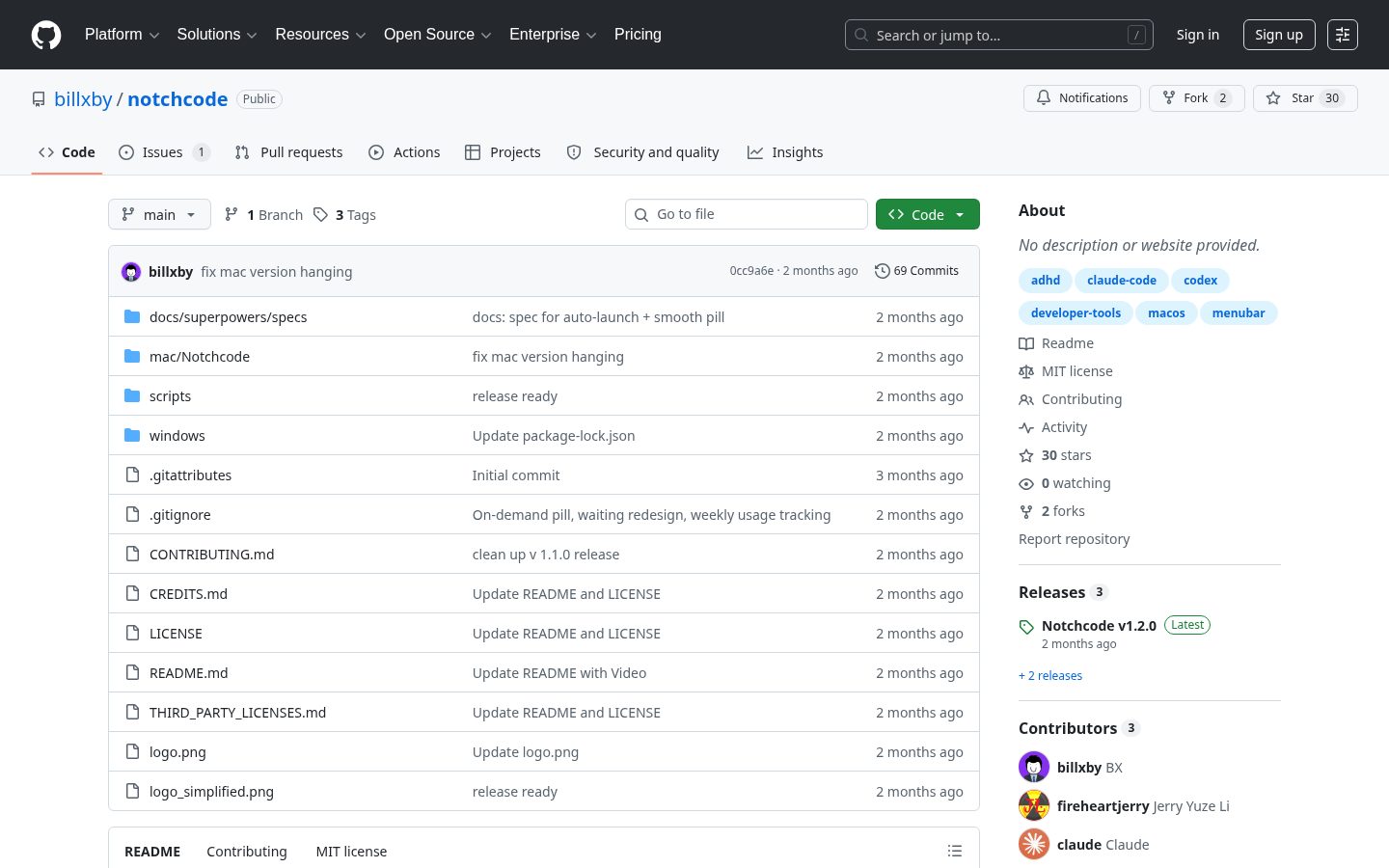The height and width of the screenshot is (868, 1389).
Task: Open the windows folder
Action: coord(177,436)
